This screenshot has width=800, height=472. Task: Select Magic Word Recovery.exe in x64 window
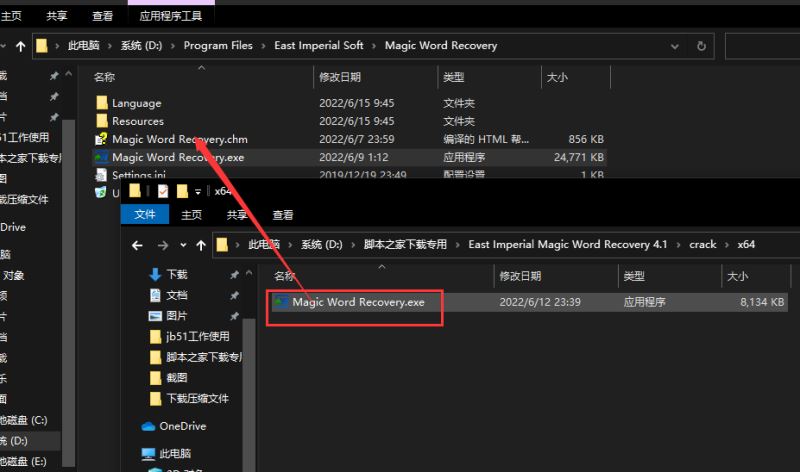[x=358, y=302]
